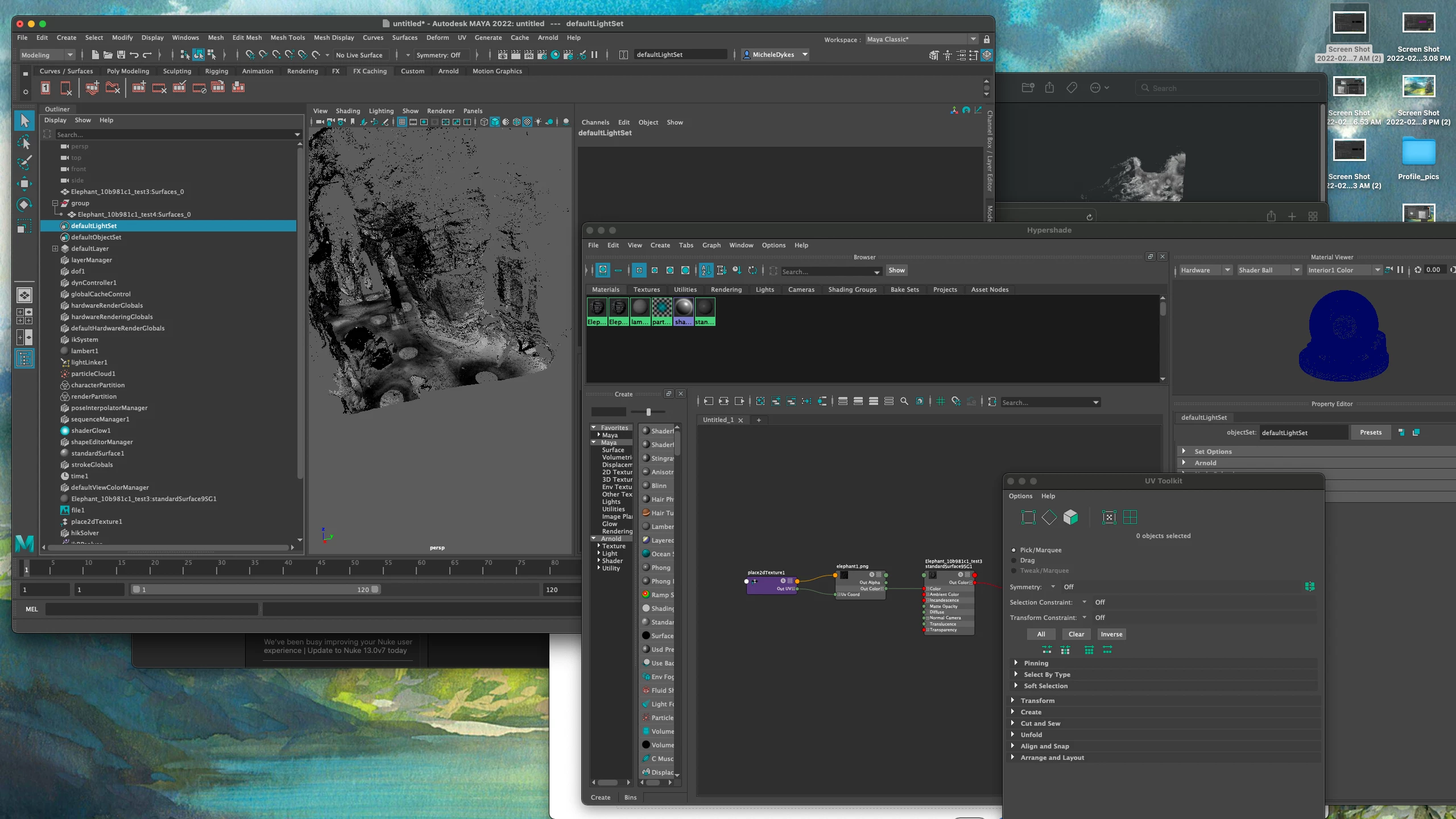Open the Mesh Tools menu
The image size is (1456, 819).
287,38
